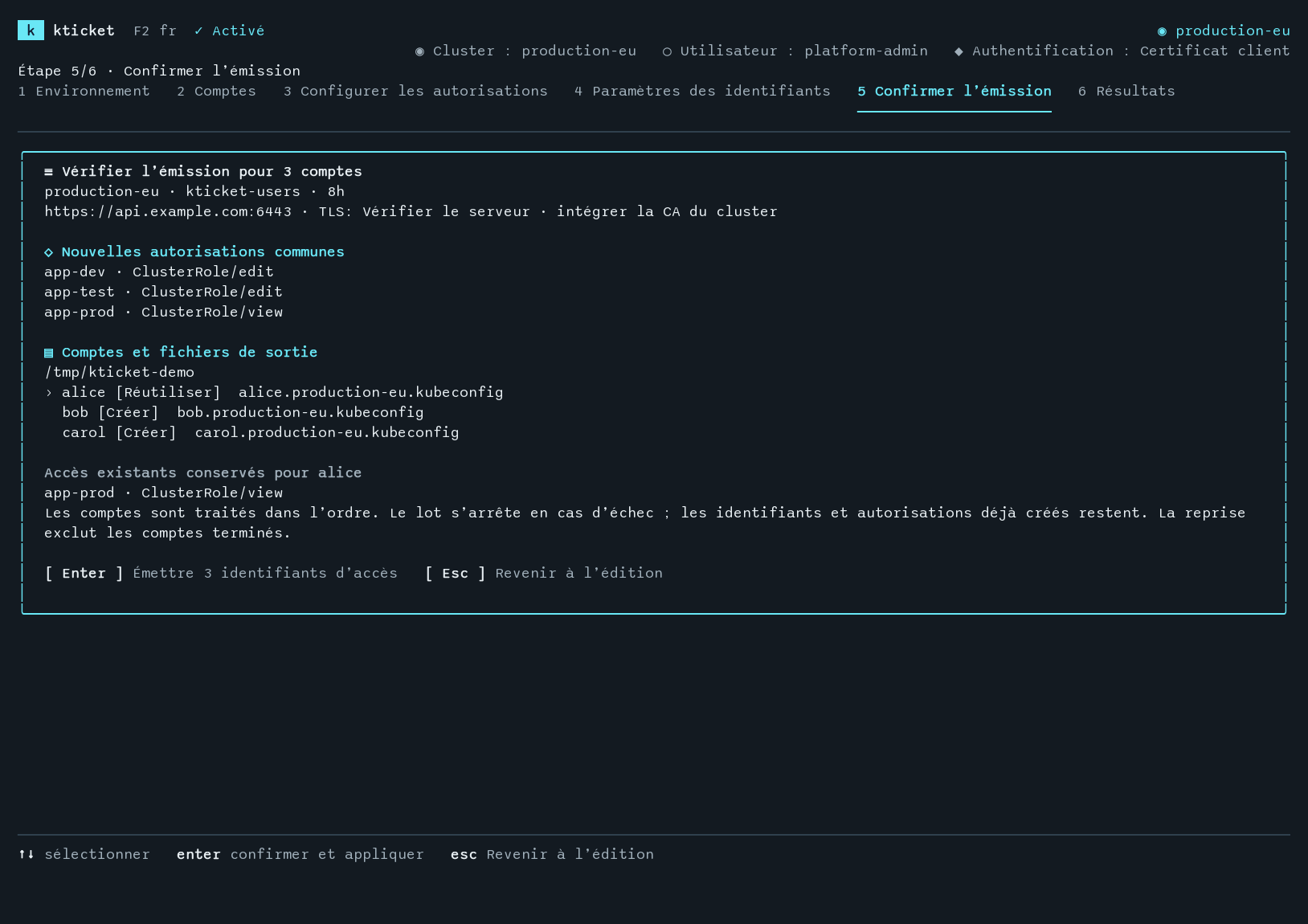Click the app-dev · ClusterRole/edit line
Screen dimensions: 1308x924
[159, 272]
